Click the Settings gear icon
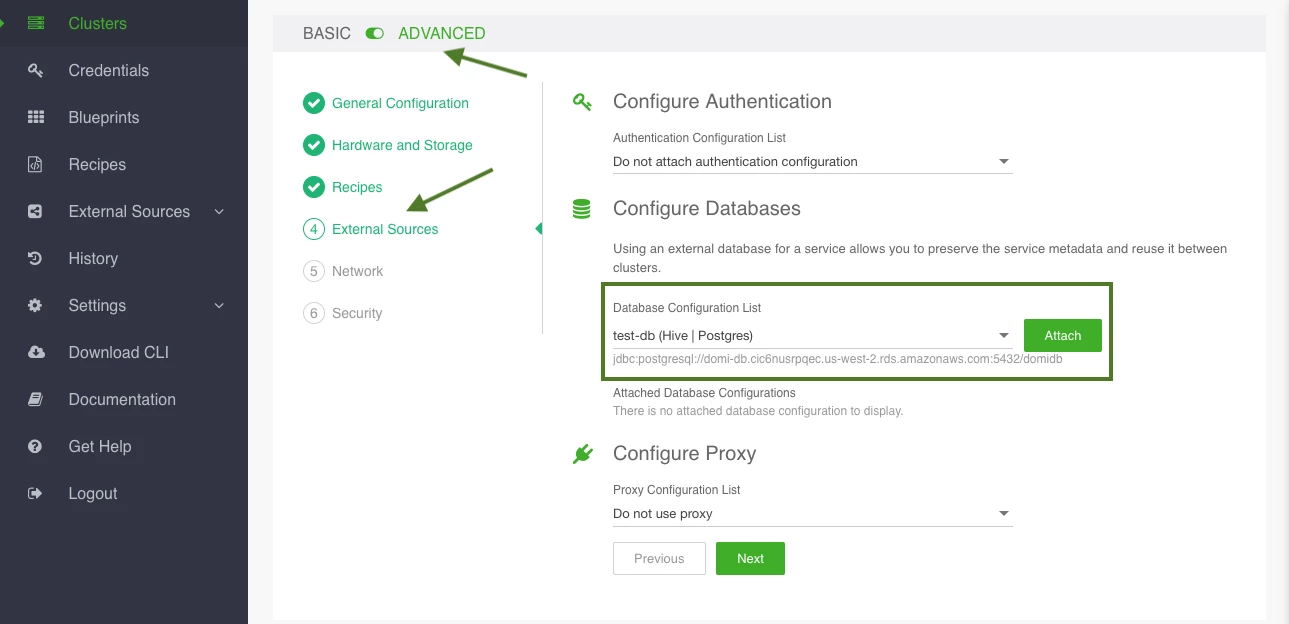Viewport: 1289px width, 624px height. point(36,305)
